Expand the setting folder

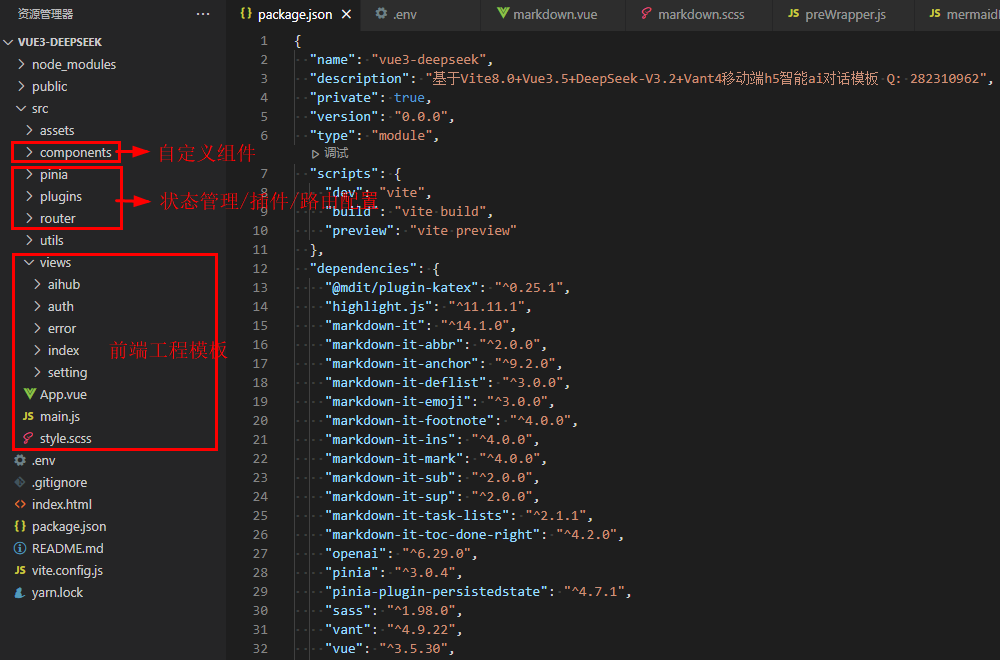(x=37, y=372)
